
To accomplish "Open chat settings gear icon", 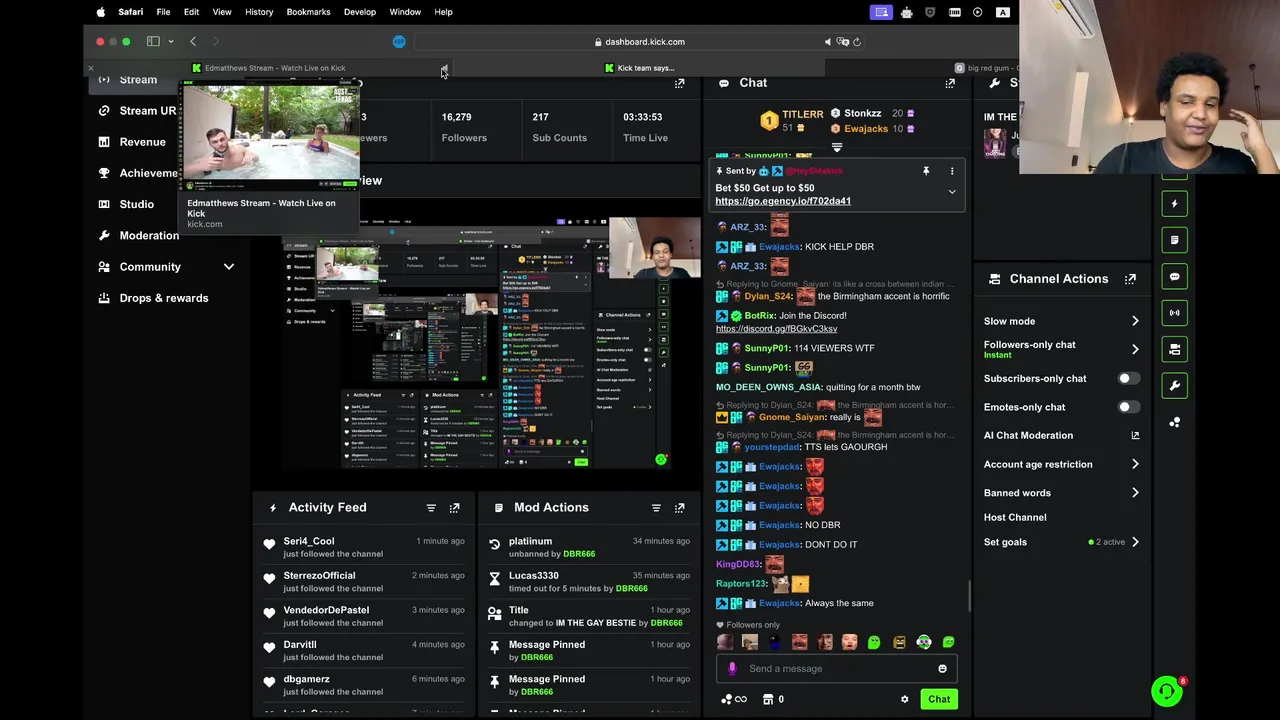I will [905, 700].
